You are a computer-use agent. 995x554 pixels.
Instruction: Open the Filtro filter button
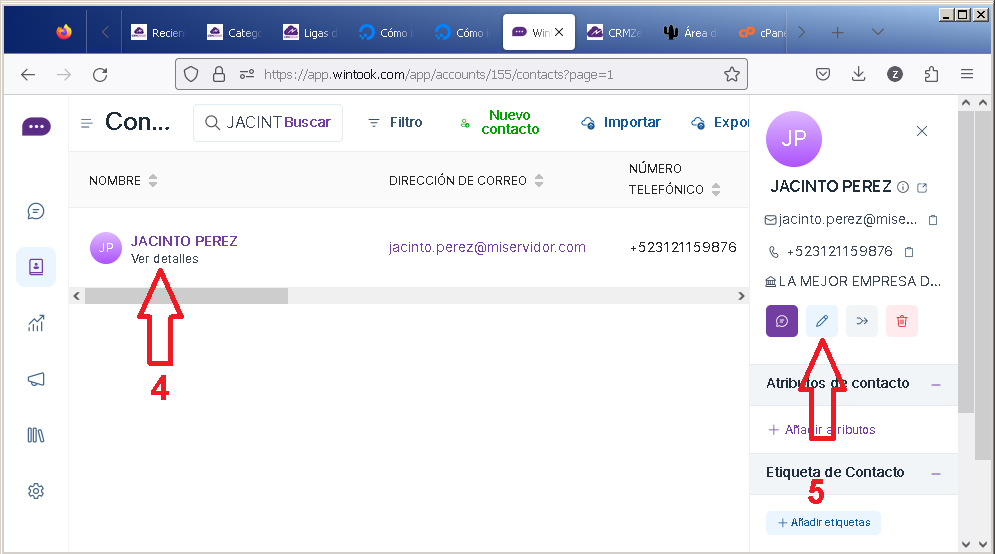point(396,122)
